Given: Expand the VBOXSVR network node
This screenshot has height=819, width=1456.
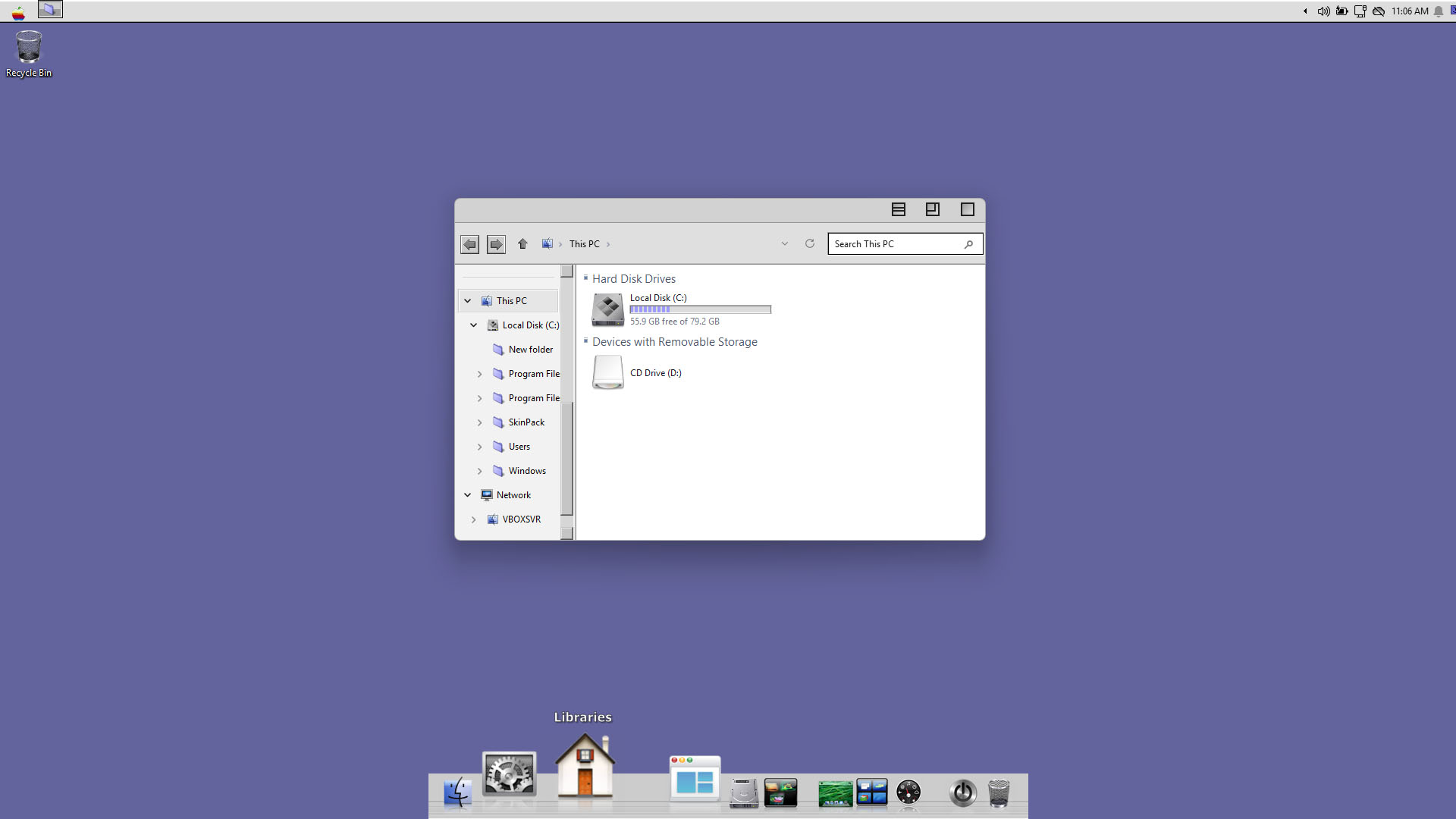Looking at the screenshot, I should (x=473, y=519).
